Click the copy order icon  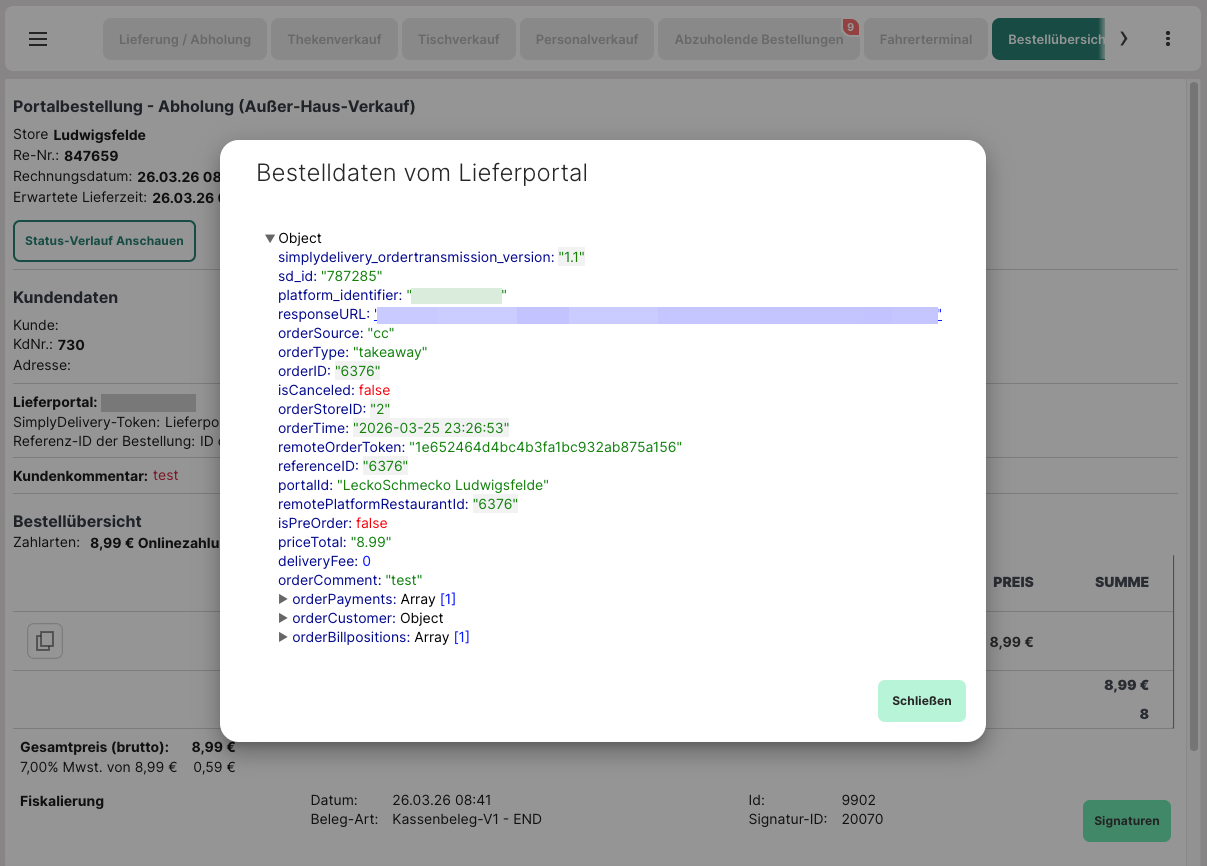coord(45,641)
